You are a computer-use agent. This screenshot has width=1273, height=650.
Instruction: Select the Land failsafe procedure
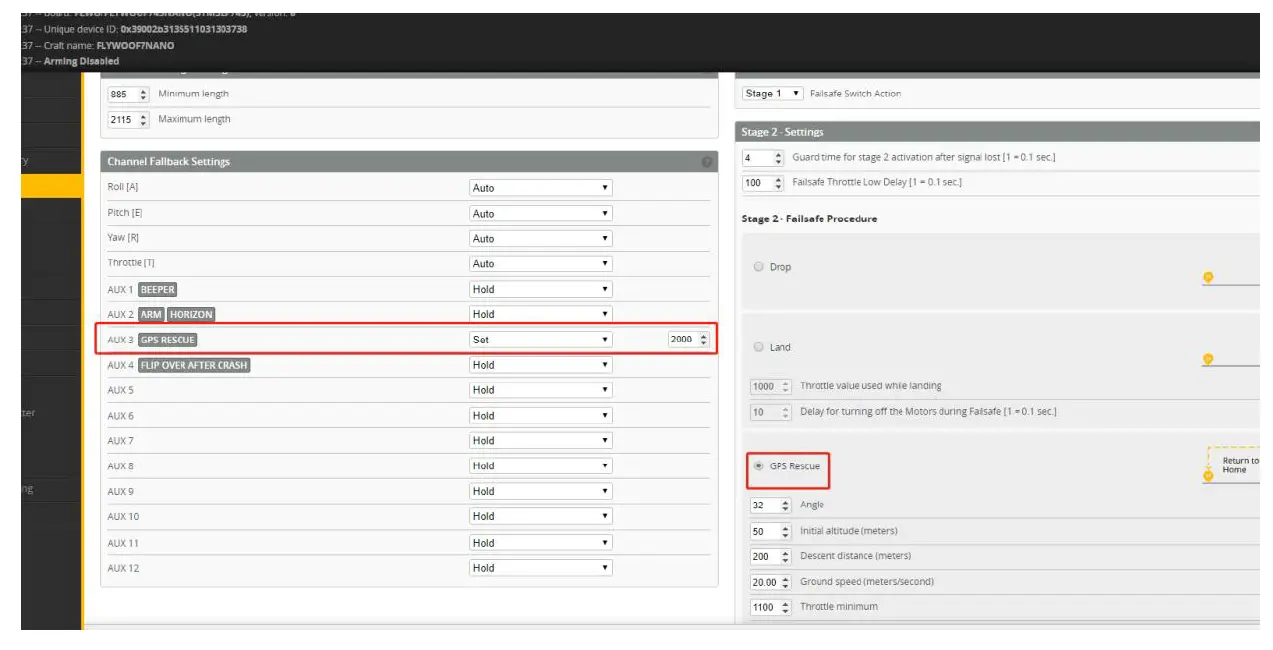[758, 347]
